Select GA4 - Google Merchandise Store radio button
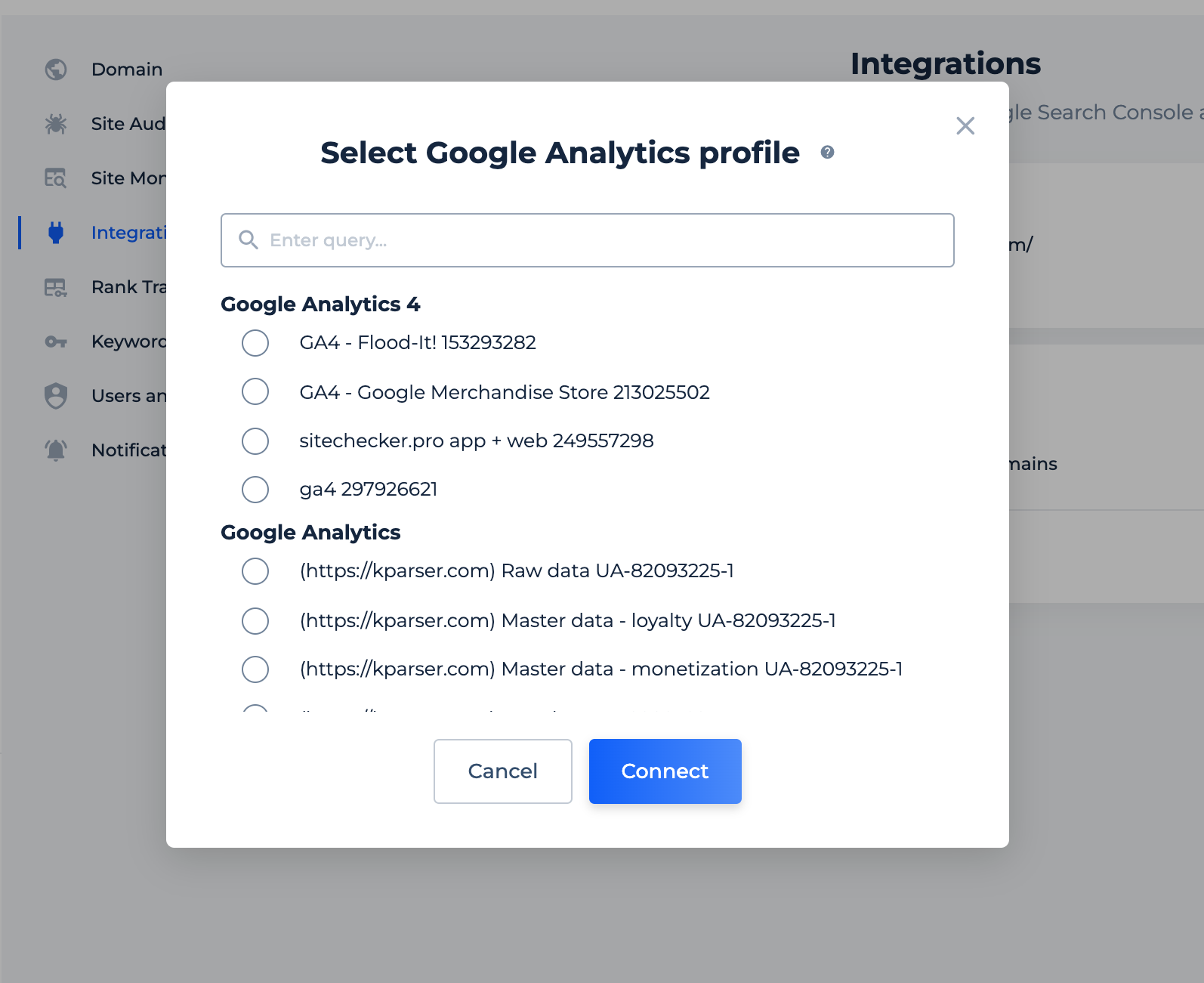Viewport: 1204px width, 983px height. coord(255,391)
